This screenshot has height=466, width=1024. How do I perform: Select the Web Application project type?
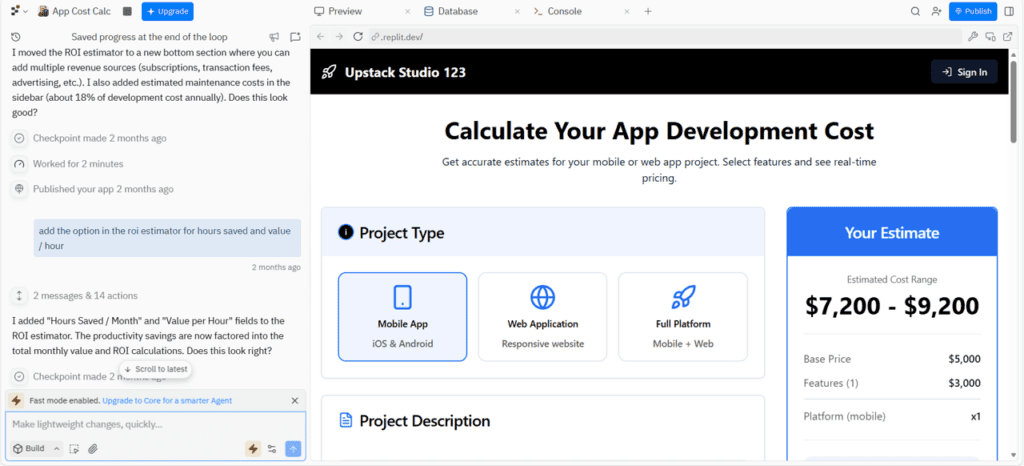pyautogui.click(x=542, y=317)
